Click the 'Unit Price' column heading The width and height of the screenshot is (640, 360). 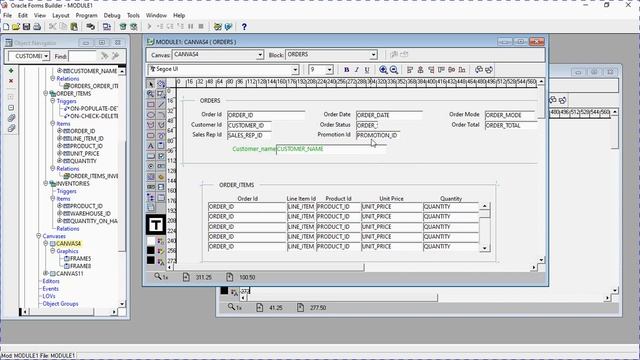[391, 198]
